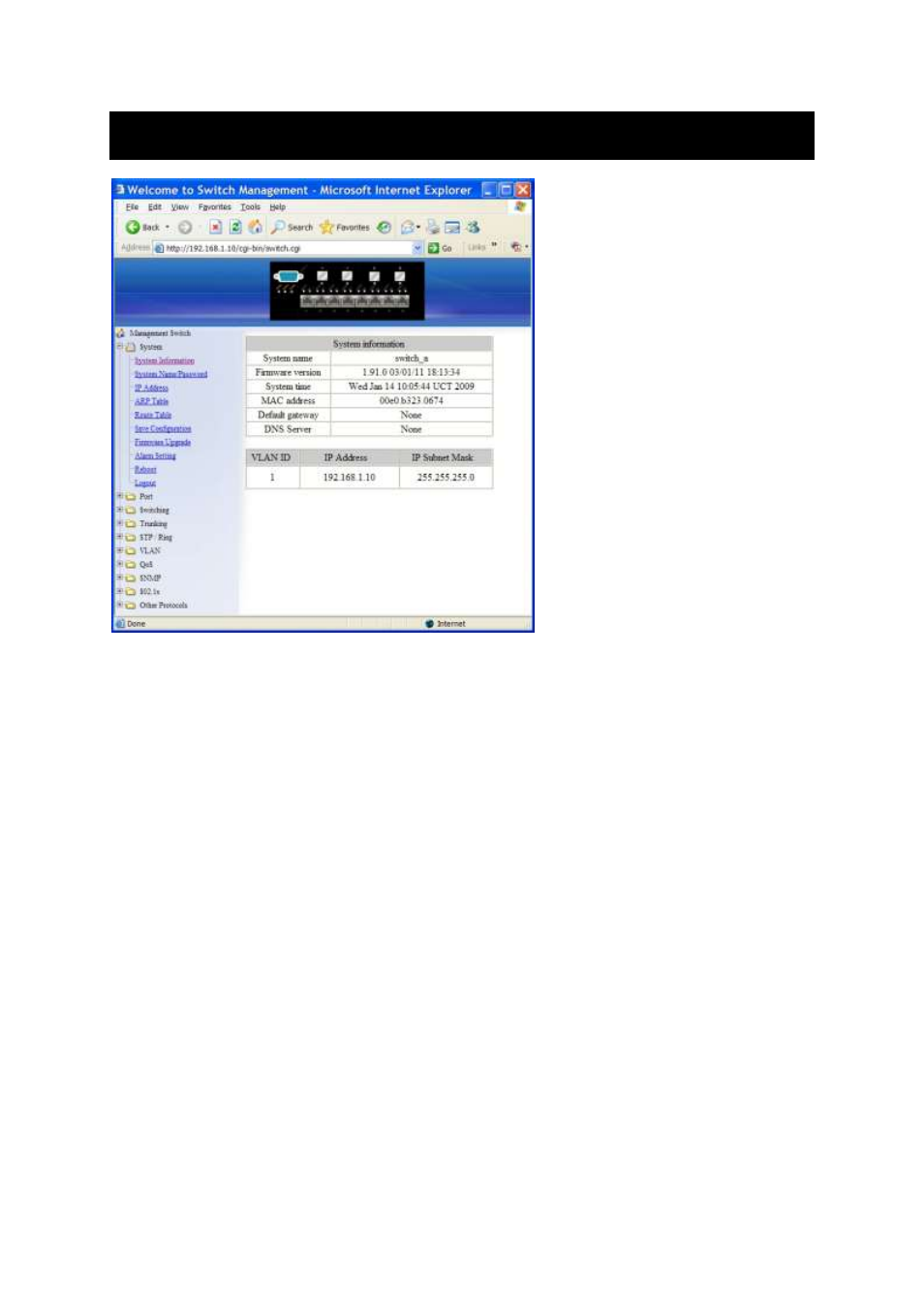The image size is (924, 1308).
Task: Click inside the address URL field
Action: pos(288,248)
